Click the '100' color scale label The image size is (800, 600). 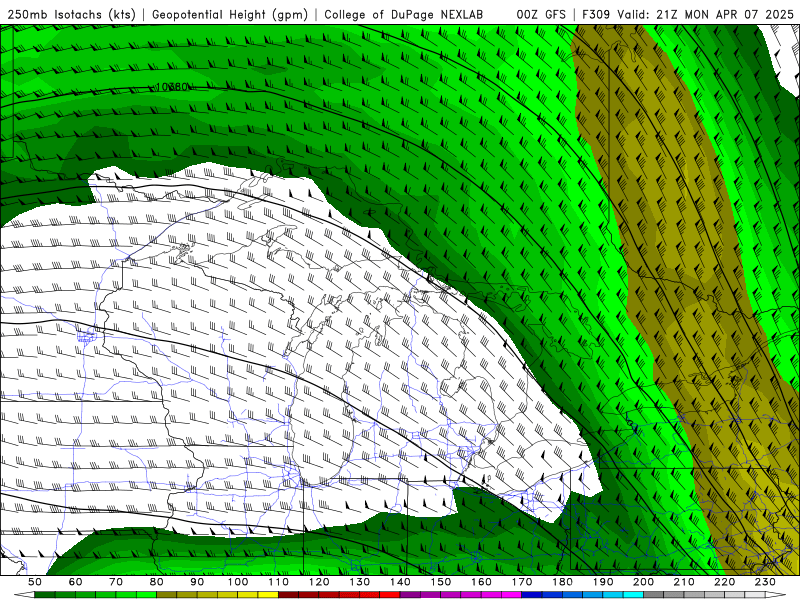point(238,582)
